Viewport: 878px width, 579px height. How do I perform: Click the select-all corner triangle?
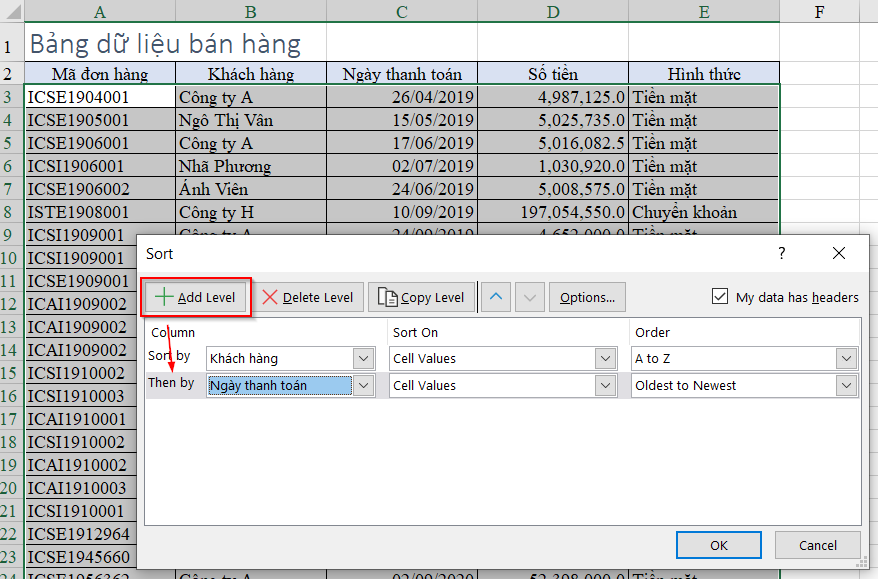click(x=12, y=11)
